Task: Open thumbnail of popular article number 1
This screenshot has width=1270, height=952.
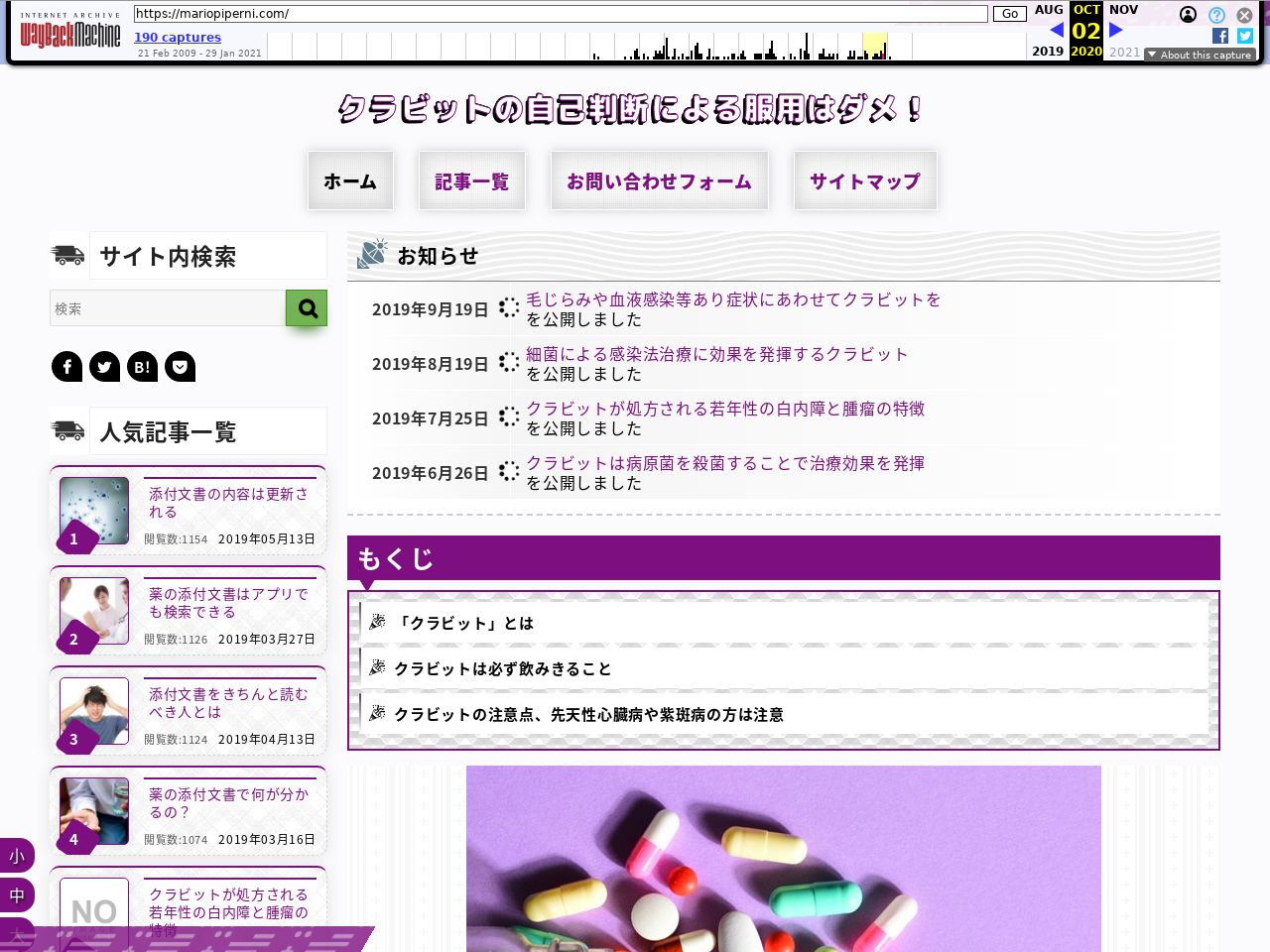Action: click(x=94, y=512)
